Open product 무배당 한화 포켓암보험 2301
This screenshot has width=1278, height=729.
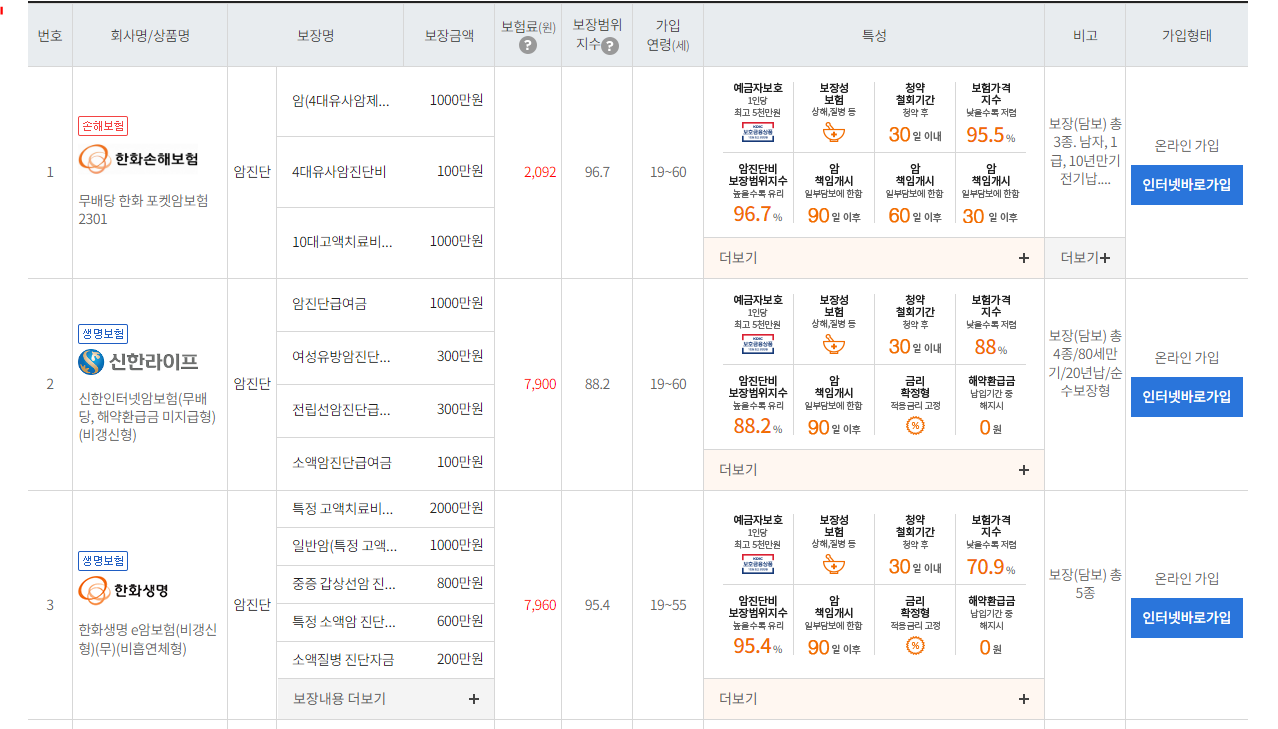pos(143,210)
